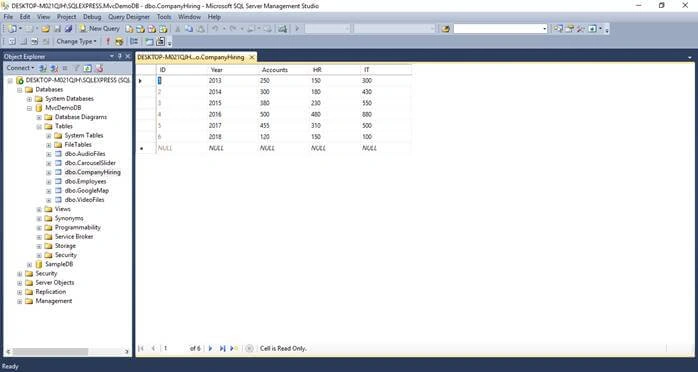
Task: Click the Accounts column header
Action: [x=284, y=70]
